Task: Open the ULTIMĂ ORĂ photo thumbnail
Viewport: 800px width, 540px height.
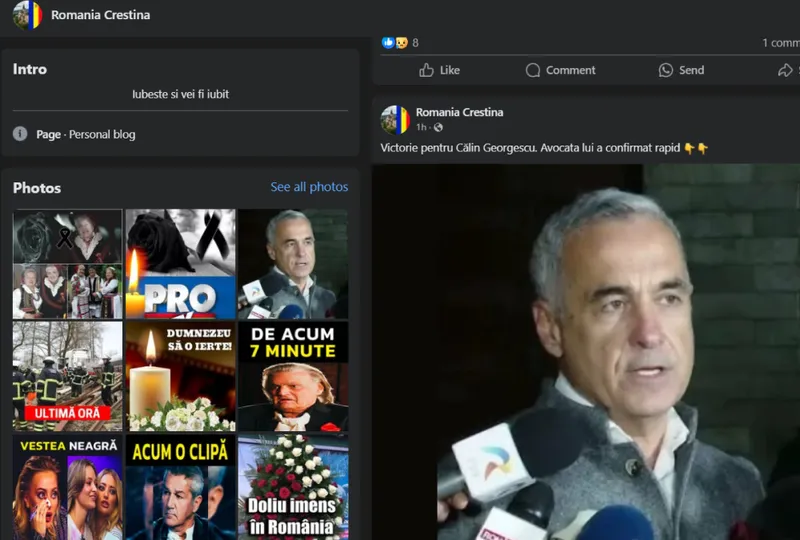Action: coord(67,376)
